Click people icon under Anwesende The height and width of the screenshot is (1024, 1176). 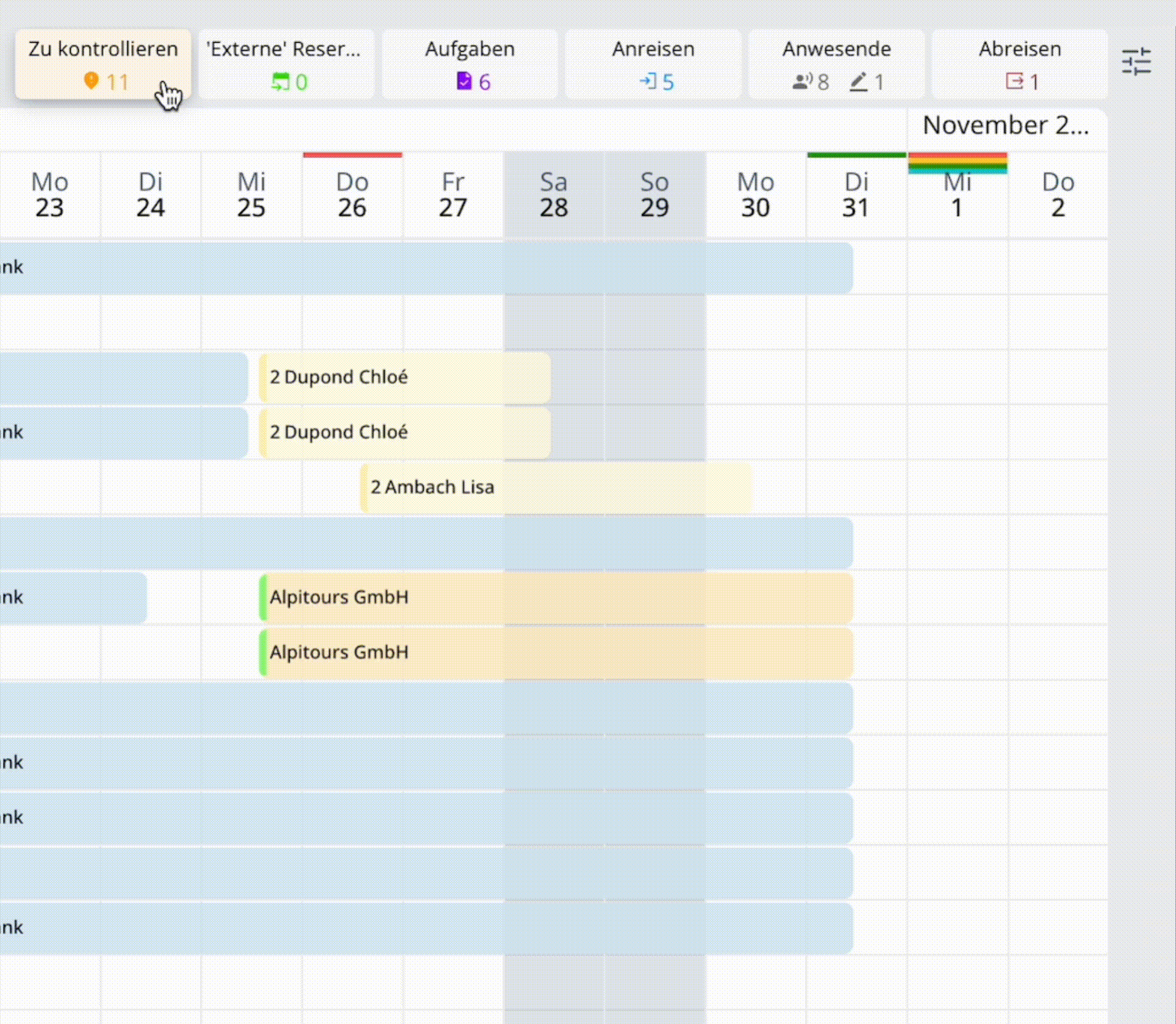click(802, 81)
